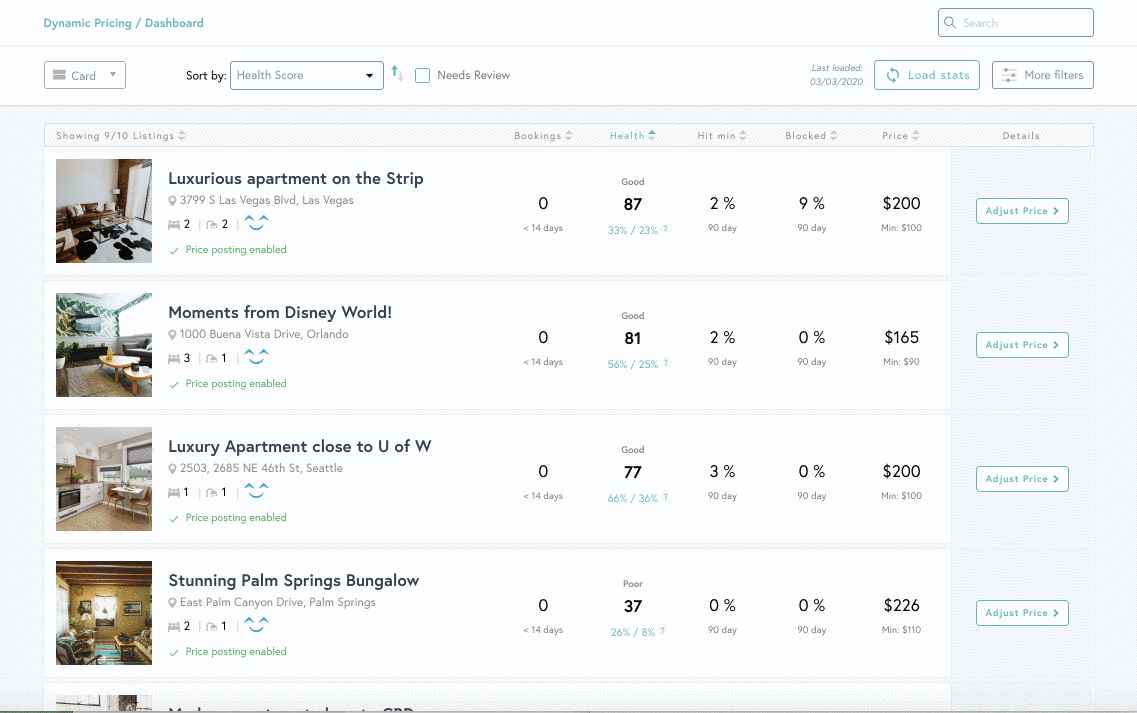Click the 26% / 8% health ratio

(x=632, y=632)
